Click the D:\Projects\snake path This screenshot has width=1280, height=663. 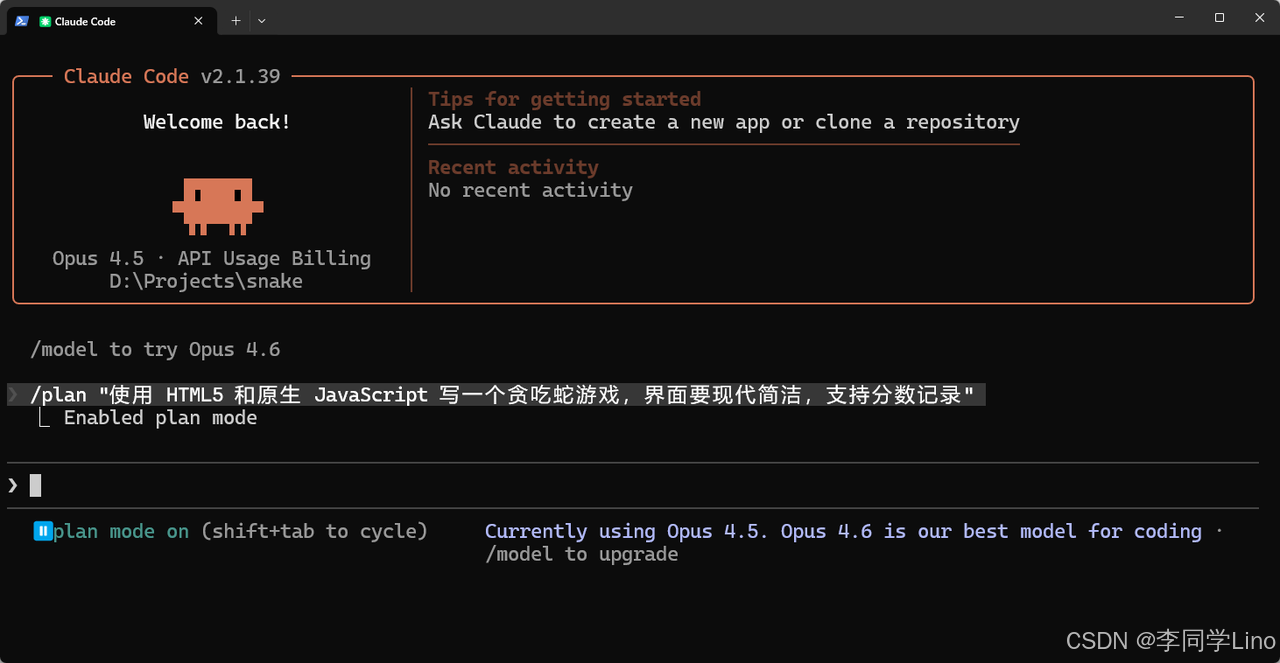[x=206, y=281]
